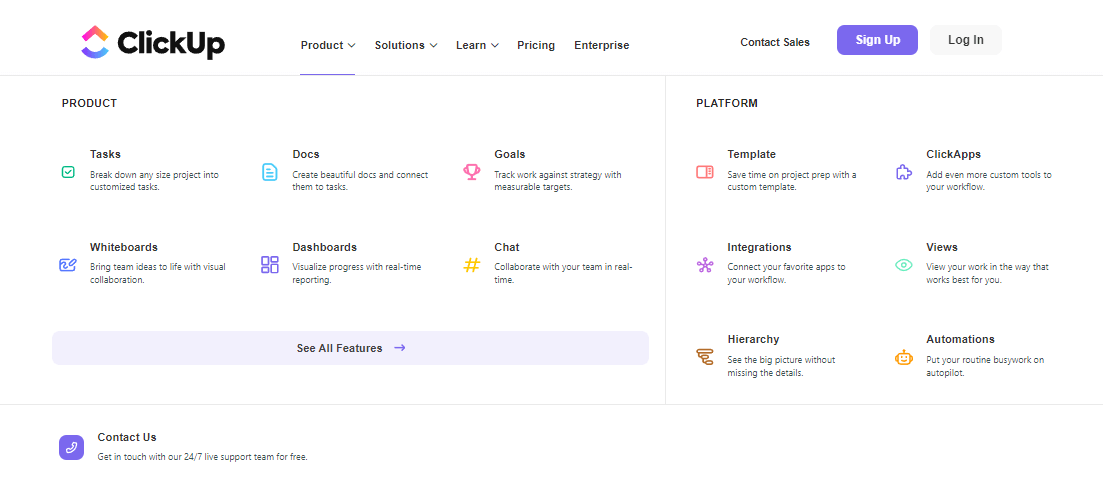This screenshot has width=1103, height=483.
Task: Click the PLATFORM section heading
Action: (x=727, y=103)
